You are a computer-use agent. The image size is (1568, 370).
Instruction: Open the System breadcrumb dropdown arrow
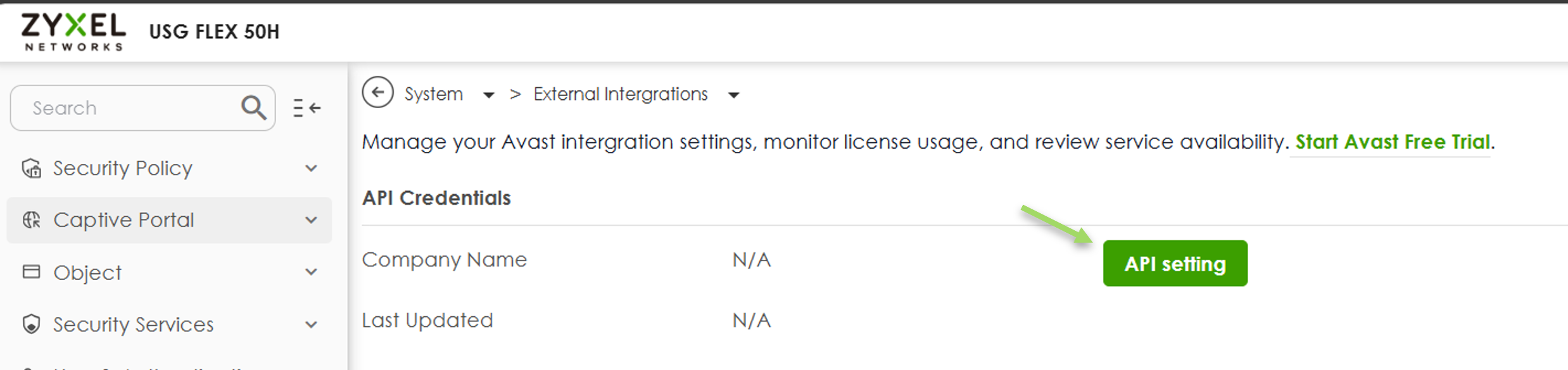pyautogui.click(x=488, y=96)
